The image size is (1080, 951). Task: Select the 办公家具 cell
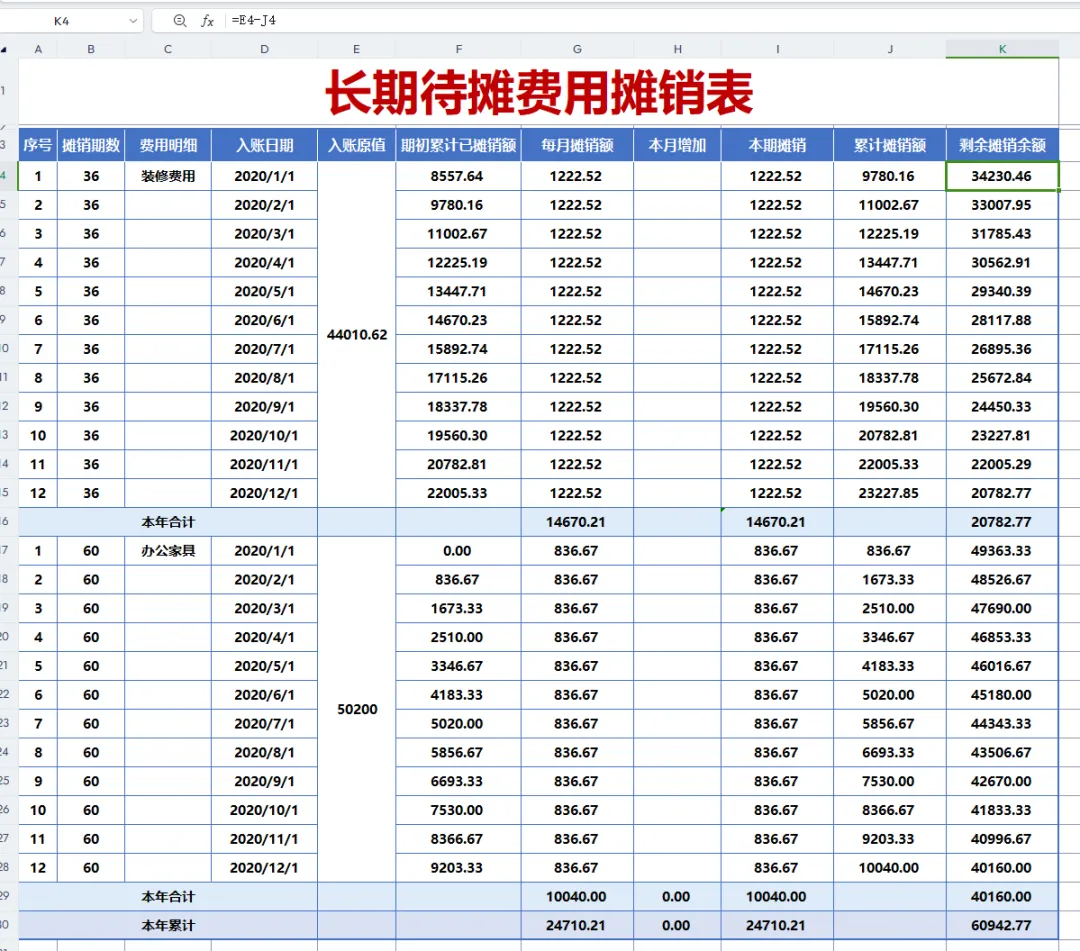click(x=168, y=551)
